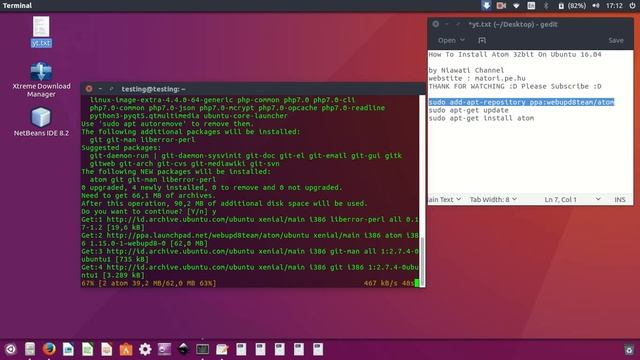Focus the Terminal icon in the dock
640x360 pixels.
(x=202, y=349)
